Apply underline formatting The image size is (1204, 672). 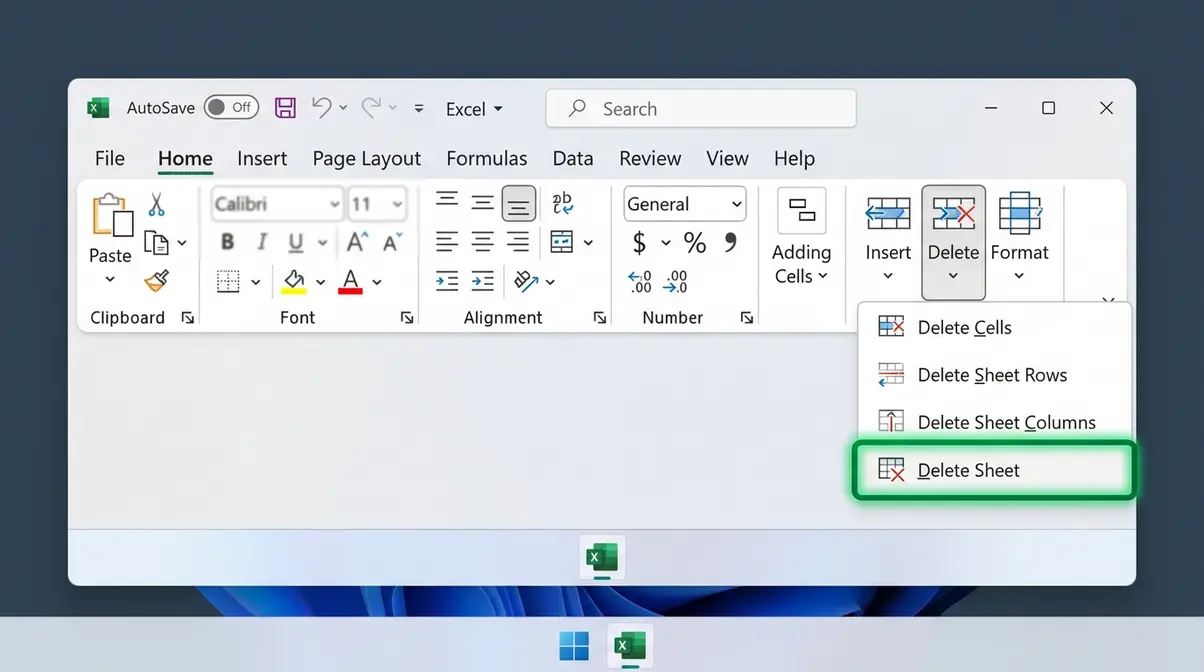coord(296,242)
